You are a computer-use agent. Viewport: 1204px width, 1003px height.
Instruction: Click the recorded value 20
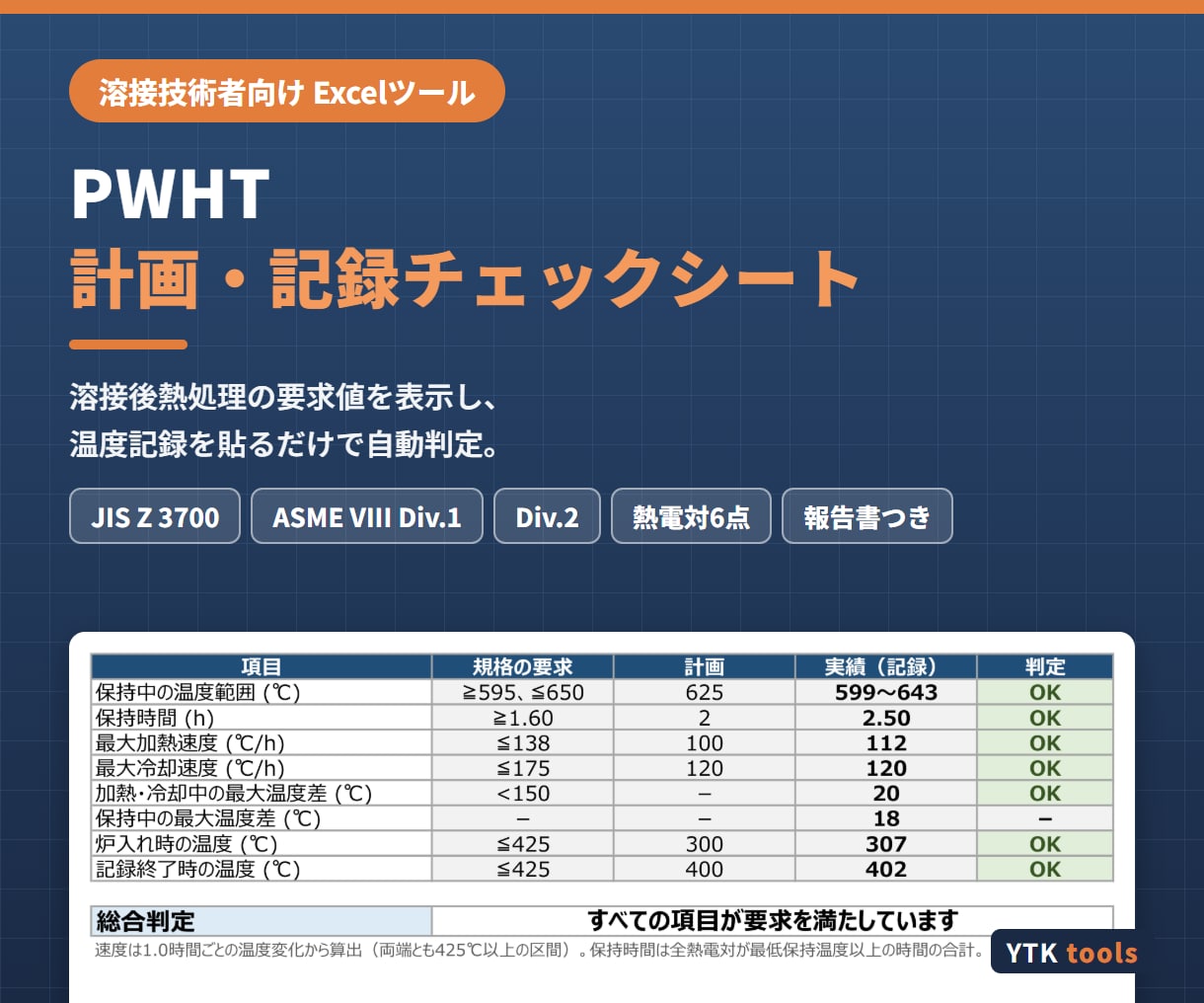point(886,794)
